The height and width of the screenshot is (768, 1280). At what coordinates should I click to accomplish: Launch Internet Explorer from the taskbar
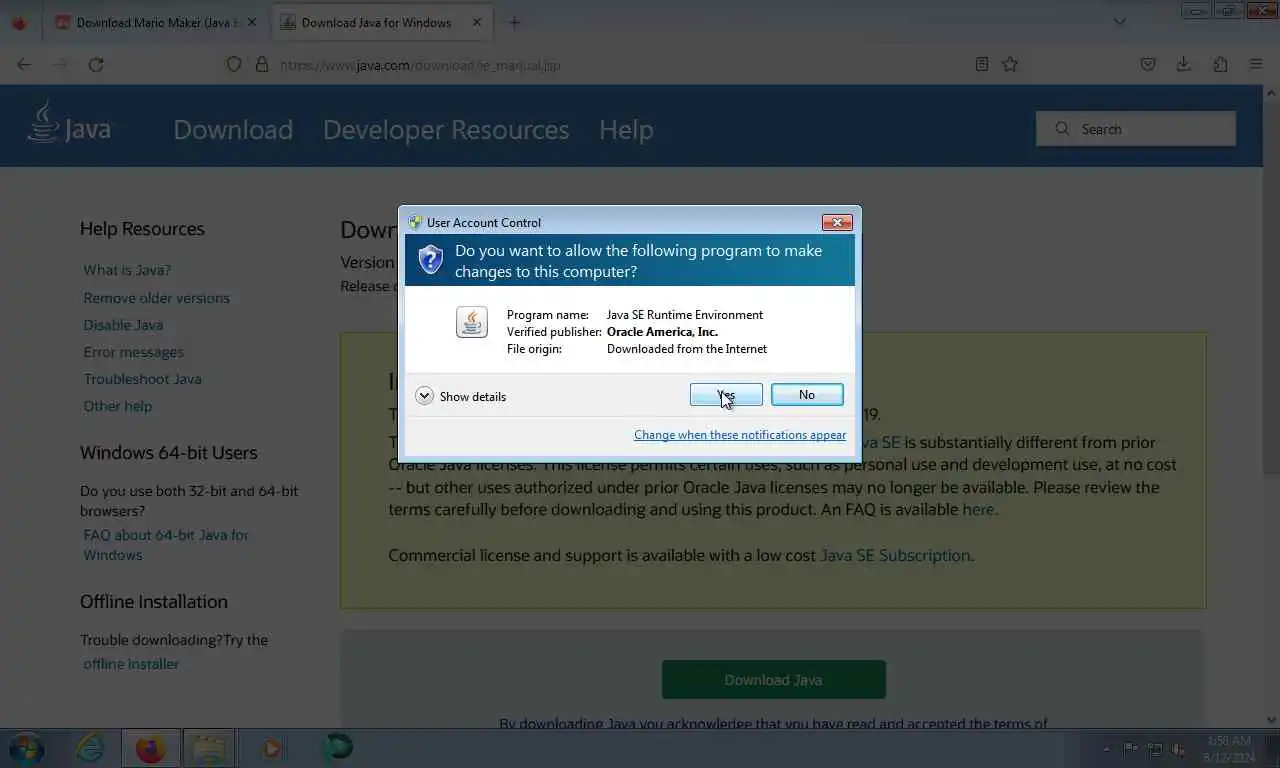90,748
